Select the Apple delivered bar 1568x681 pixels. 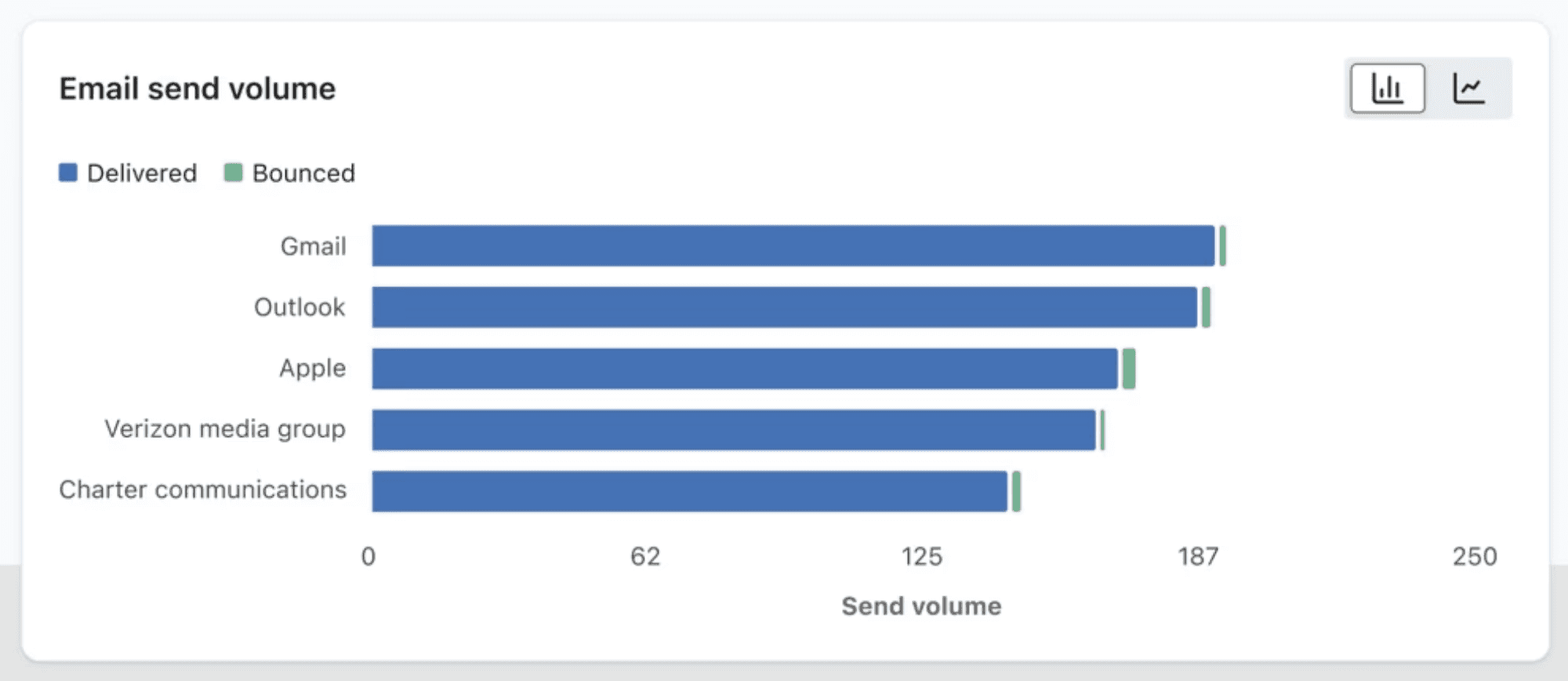[x=745, y=368]
